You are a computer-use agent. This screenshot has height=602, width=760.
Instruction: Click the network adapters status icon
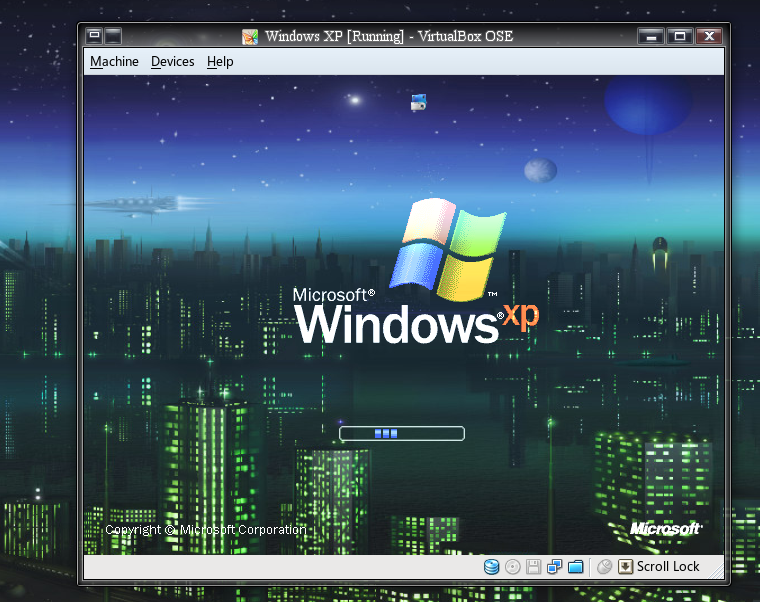pyautogui.click(x=554, y=567)
